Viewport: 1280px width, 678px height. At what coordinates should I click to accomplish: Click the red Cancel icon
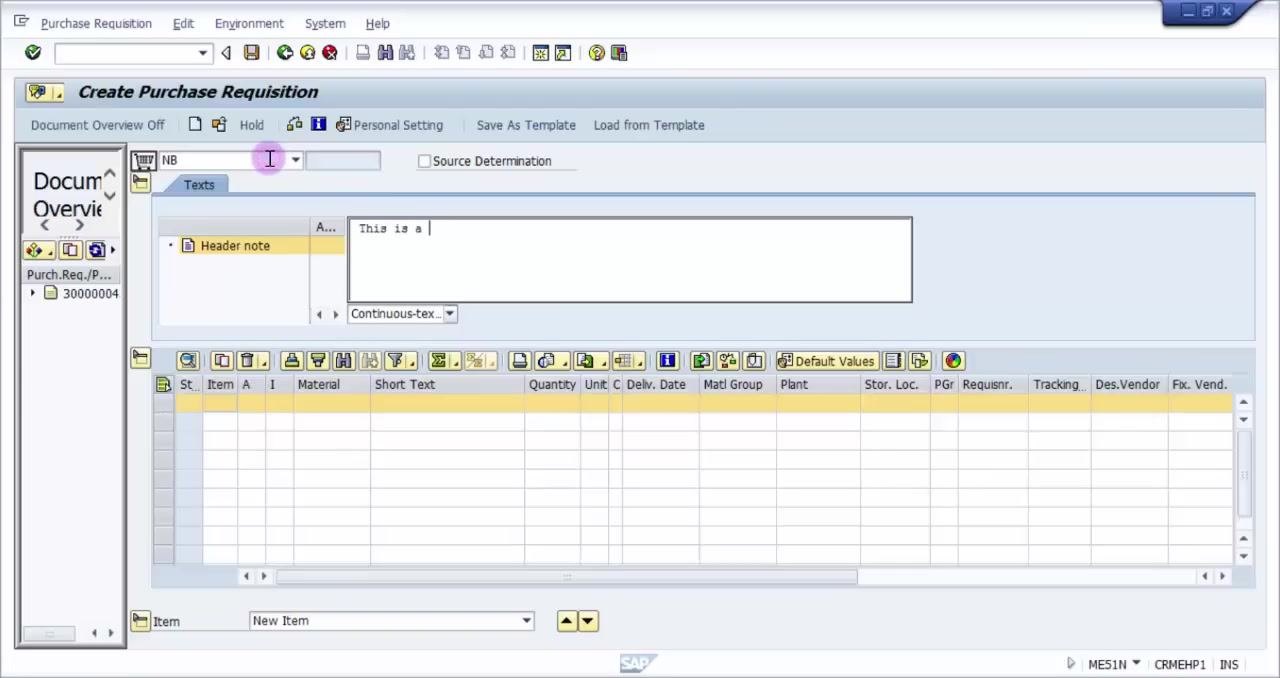[329, 53]
